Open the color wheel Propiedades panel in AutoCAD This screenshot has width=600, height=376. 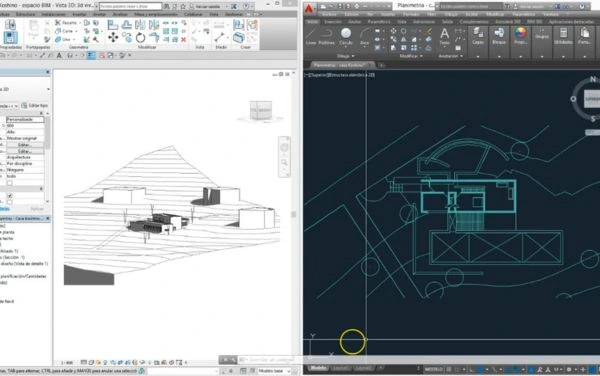pyautogui.click(x=520, y=37)
